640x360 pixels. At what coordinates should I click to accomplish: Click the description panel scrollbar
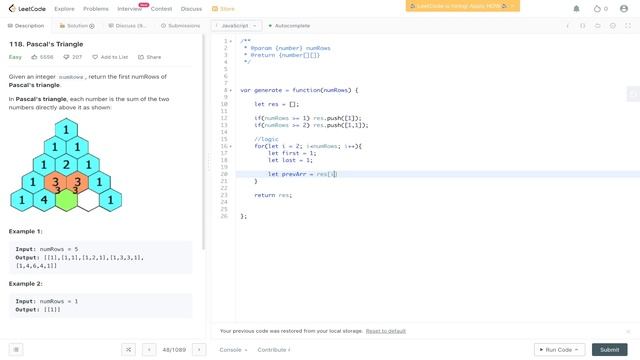click(x=204, y=143)
